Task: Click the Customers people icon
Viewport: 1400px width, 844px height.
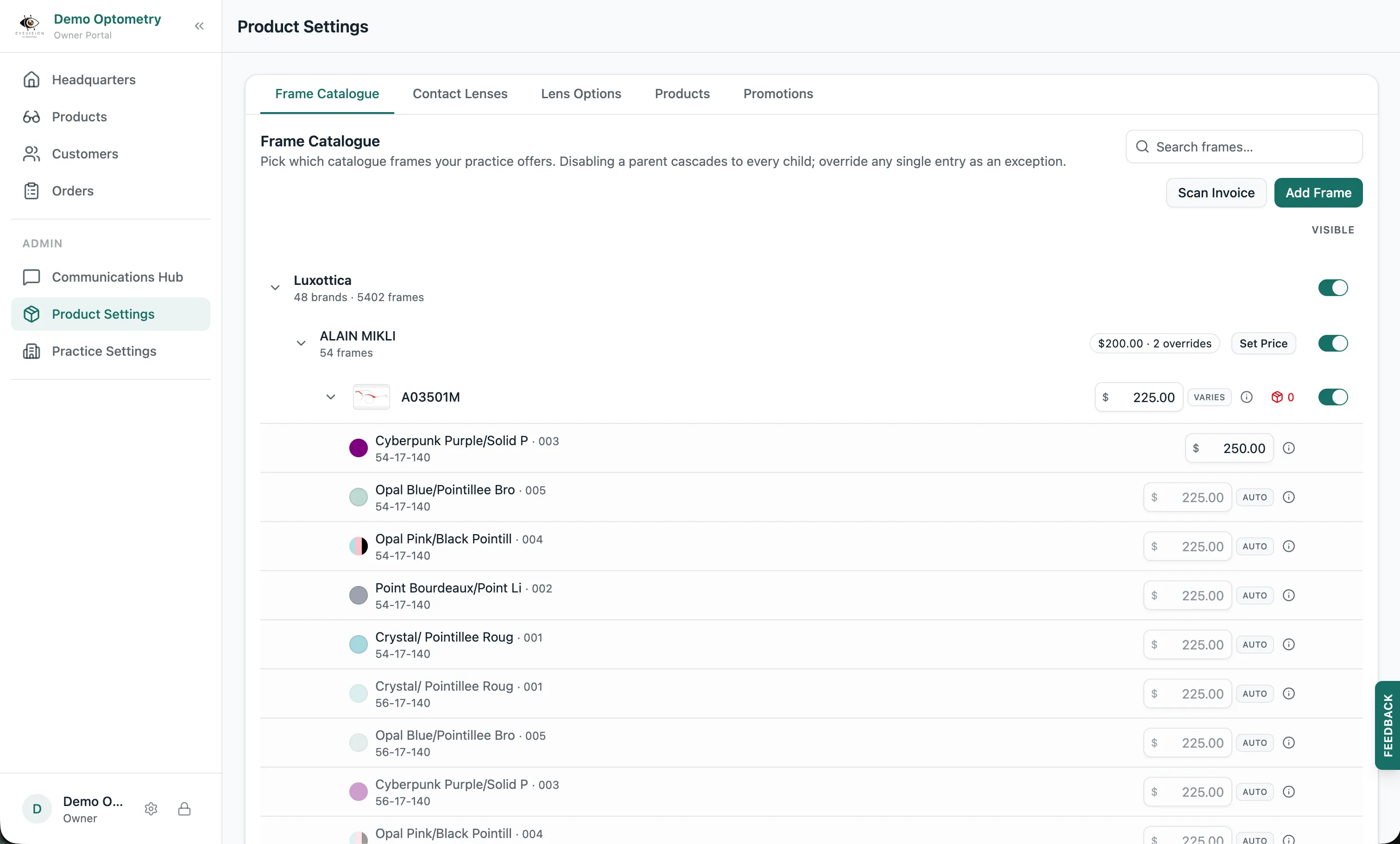Action: point(31,153)
